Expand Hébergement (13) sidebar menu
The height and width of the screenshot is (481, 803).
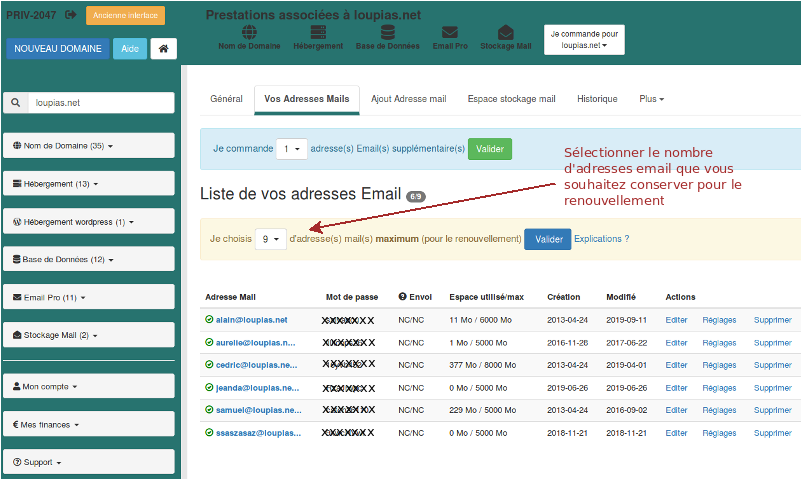pyautogui.click(x=89, y=183)
